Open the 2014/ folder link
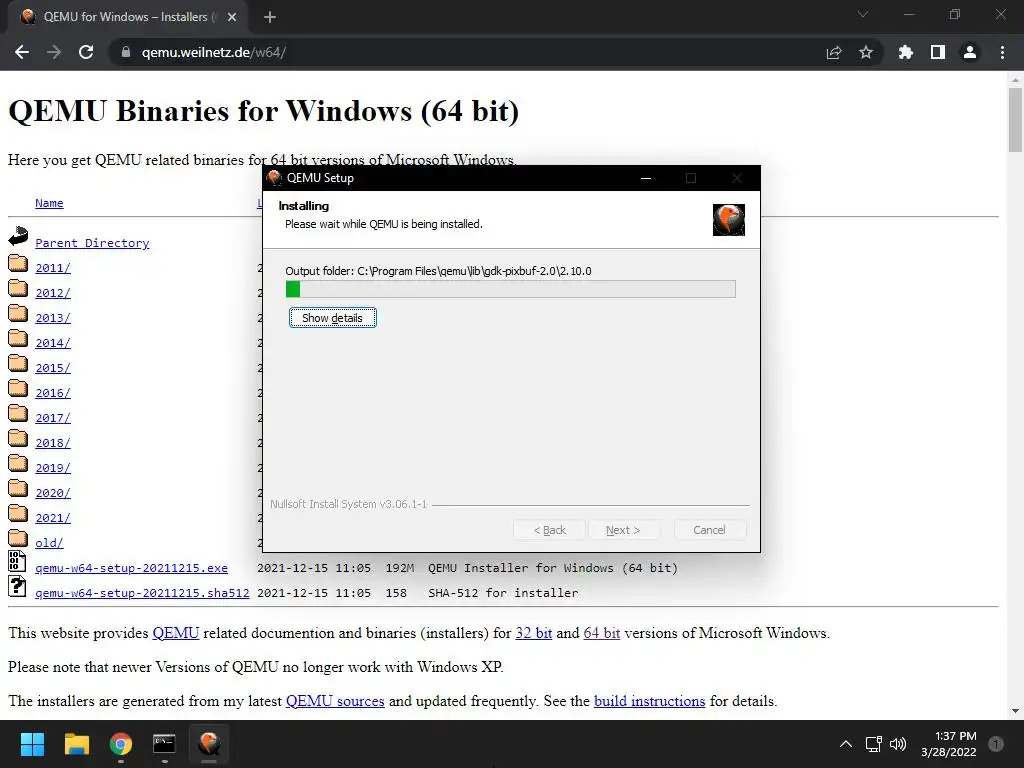 pyautogui.click(x=53, y=343)
